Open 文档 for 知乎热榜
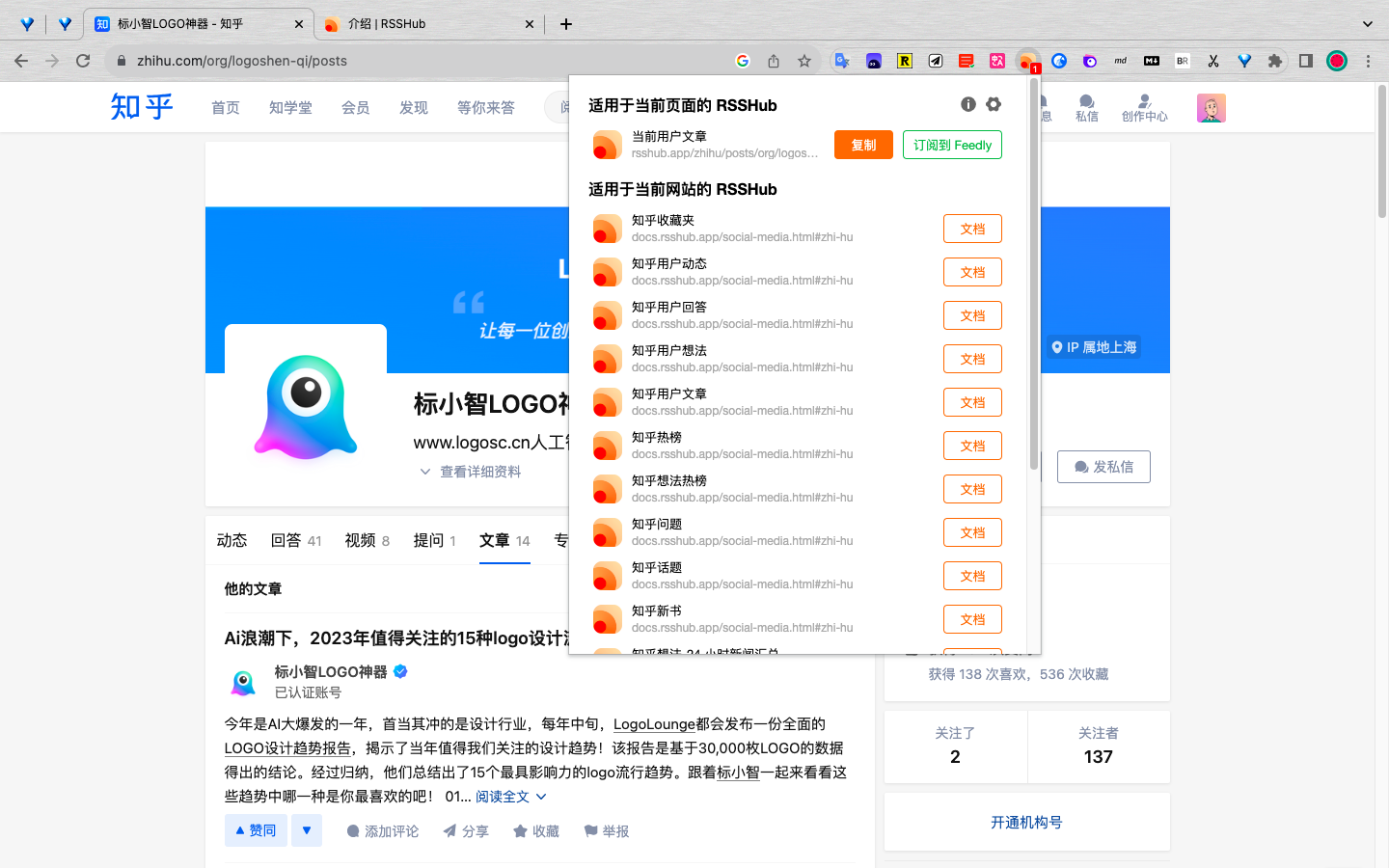This screenshot has height=868, width=1389. (972, 446)
